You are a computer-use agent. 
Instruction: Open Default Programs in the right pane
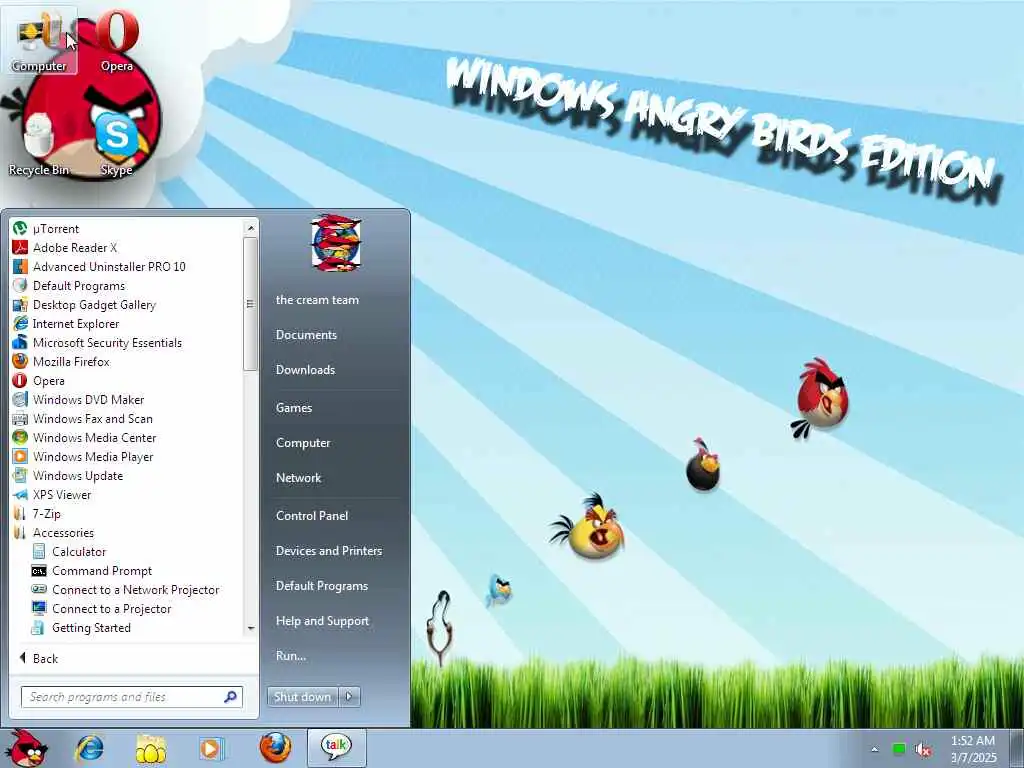[321, 586]
